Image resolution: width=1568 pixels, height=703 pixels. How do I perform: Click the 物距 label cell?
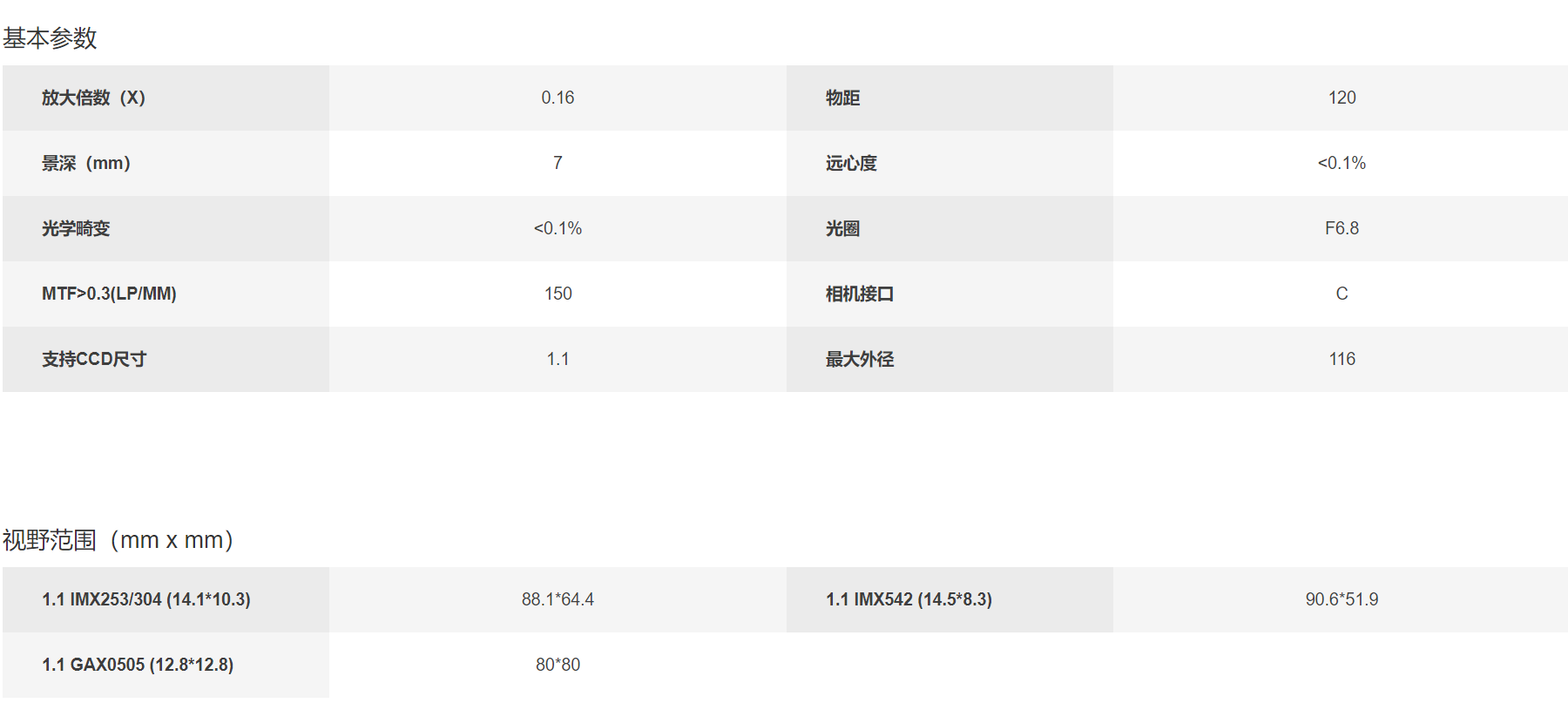[x=950, y=98]
